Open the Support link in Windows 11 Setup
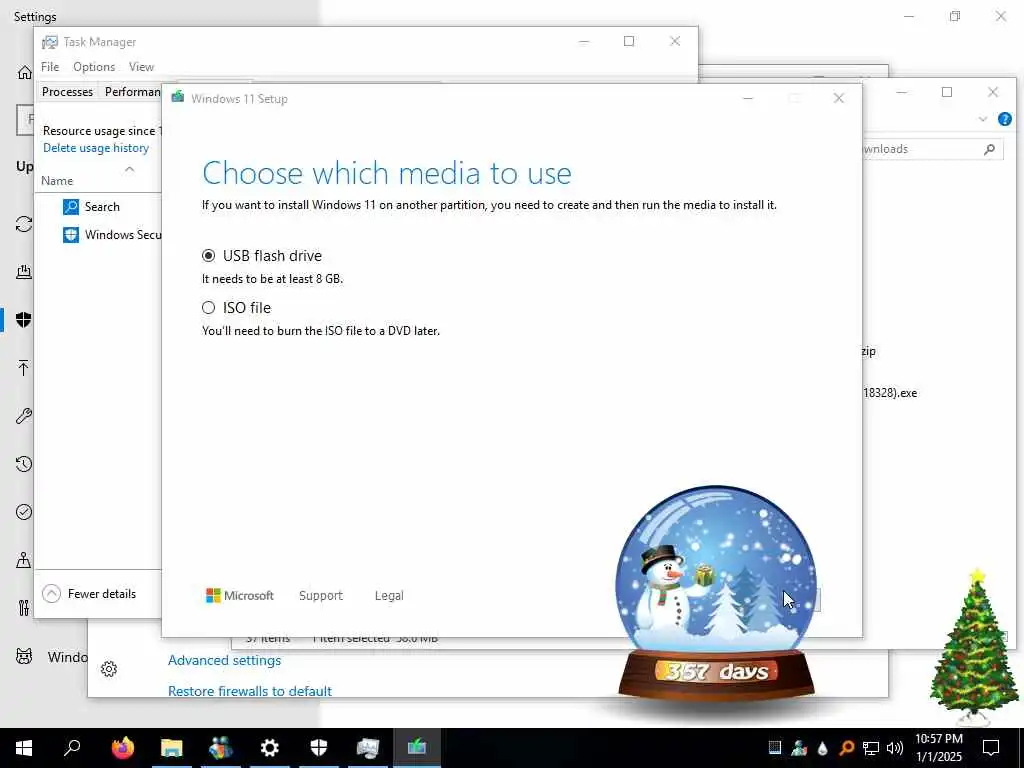This screenshot has width=1024, height=768. pos(321,596)
